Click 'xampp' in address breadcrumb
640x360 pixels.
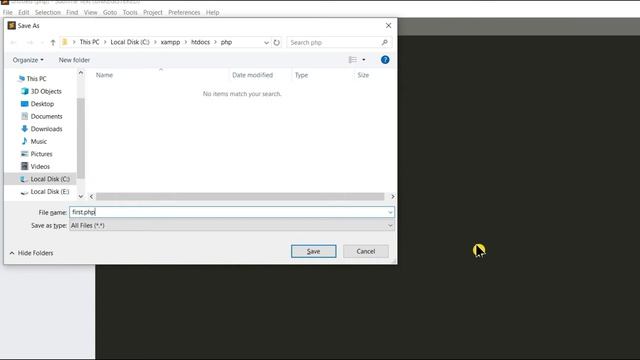[170, 42]
